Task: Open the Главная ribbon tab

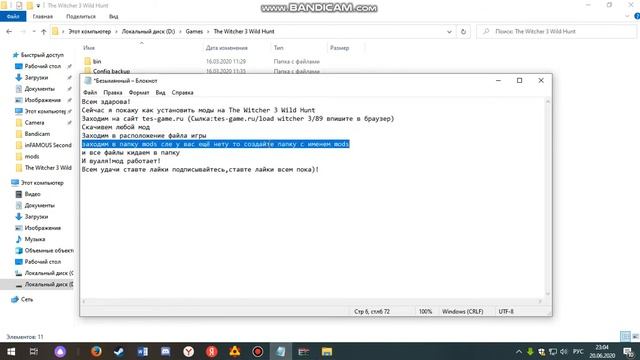Action: click(42, 16)
